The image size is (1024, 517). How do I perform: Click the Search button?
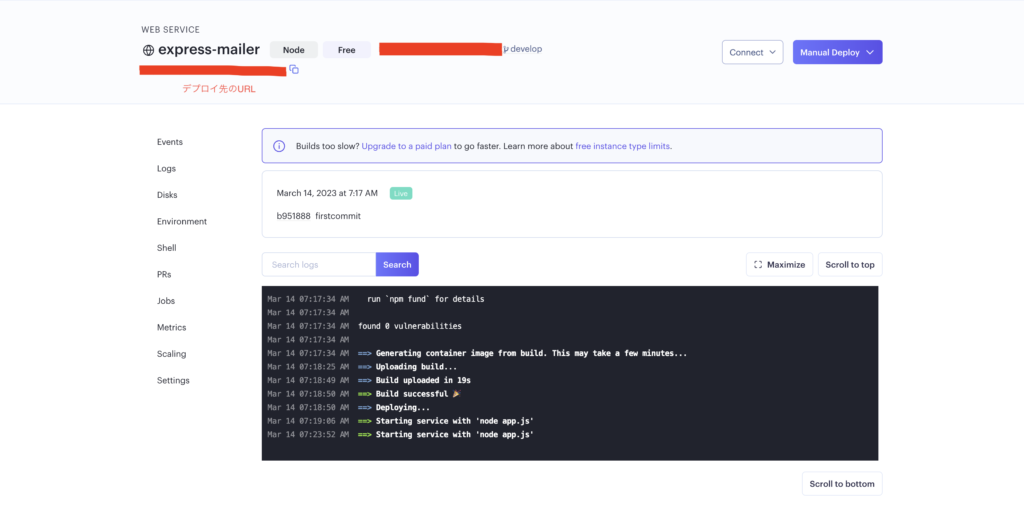[x=397, y=264]
